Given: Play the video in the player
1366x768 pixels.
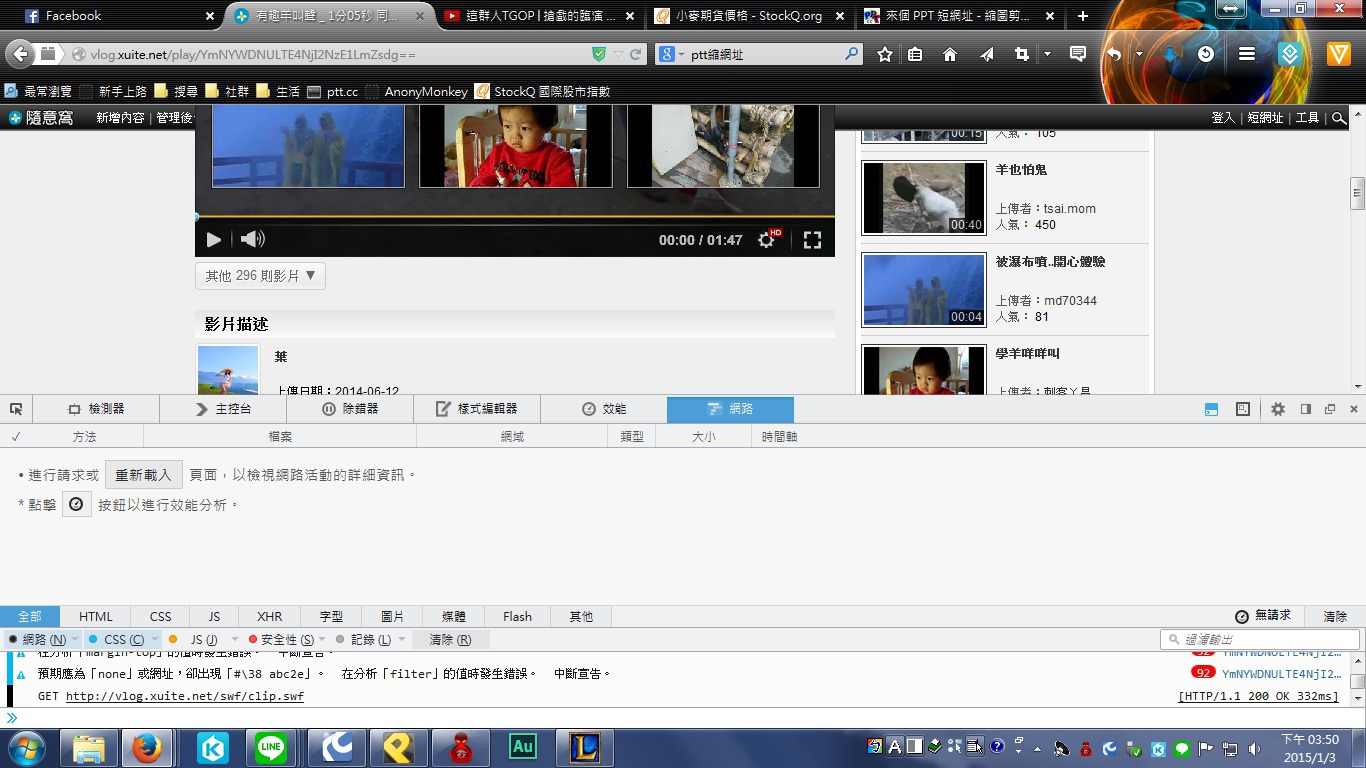Looking at the screenshot, I should point(213,240).
